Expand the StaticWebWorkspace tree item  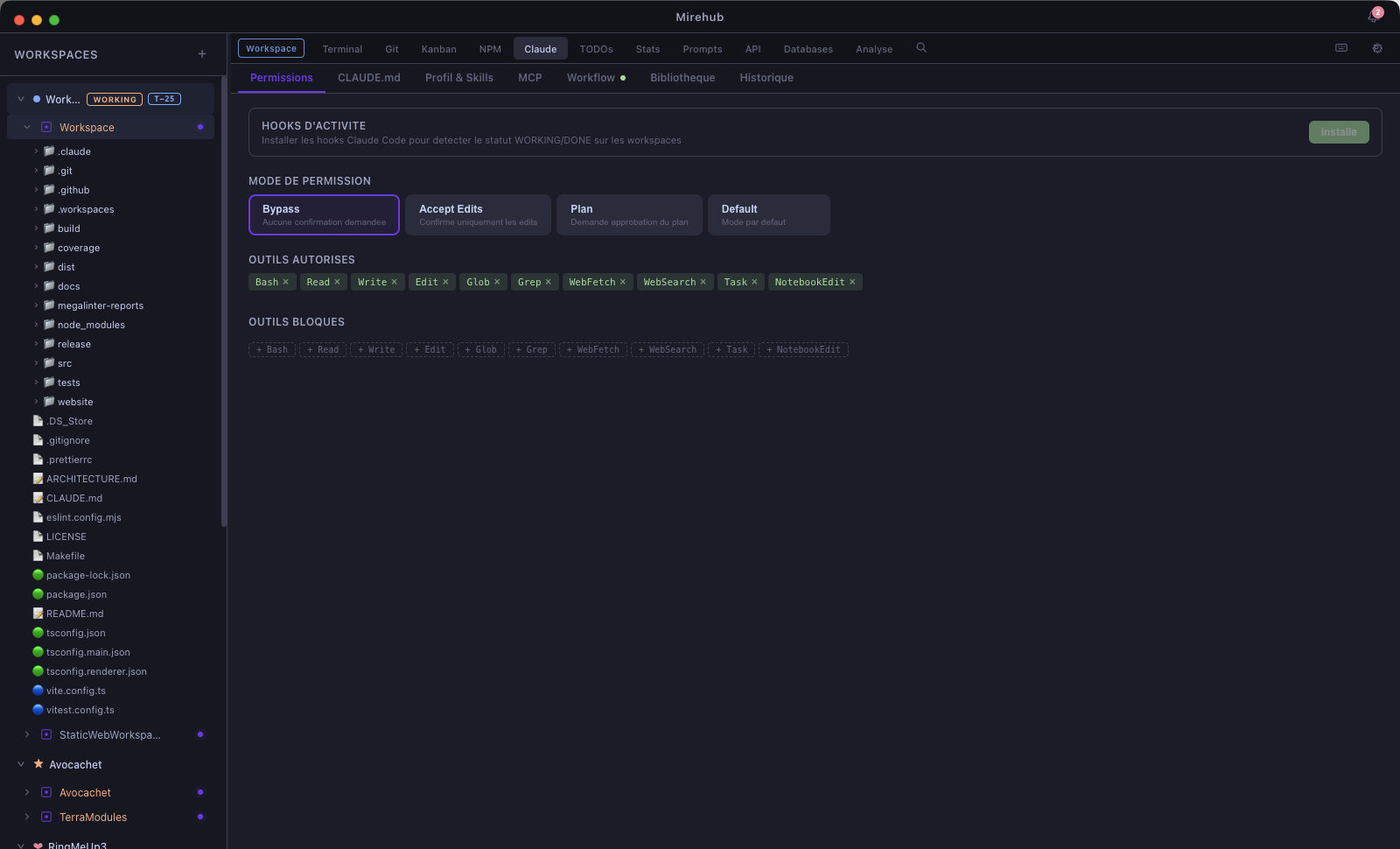click(x=27, y=734)
